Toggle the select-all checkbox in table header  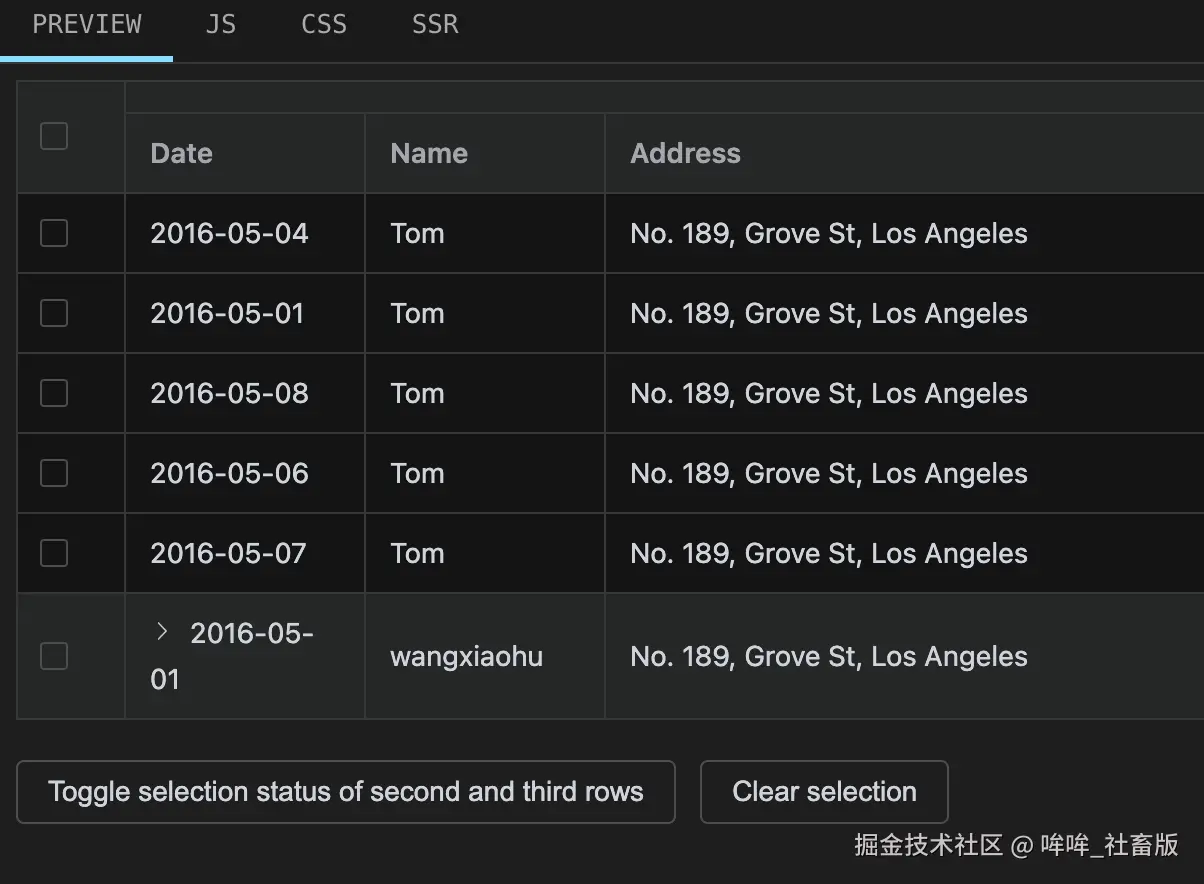[x=54, y=136]
